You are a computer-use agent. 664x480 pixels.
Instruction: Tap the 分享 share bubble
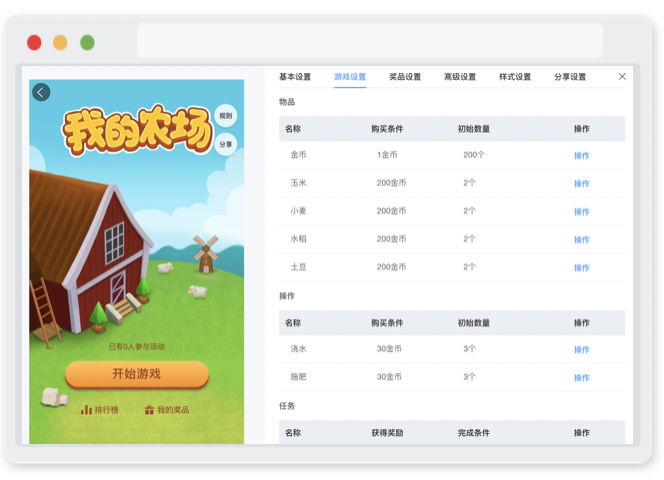pos(226,144)
